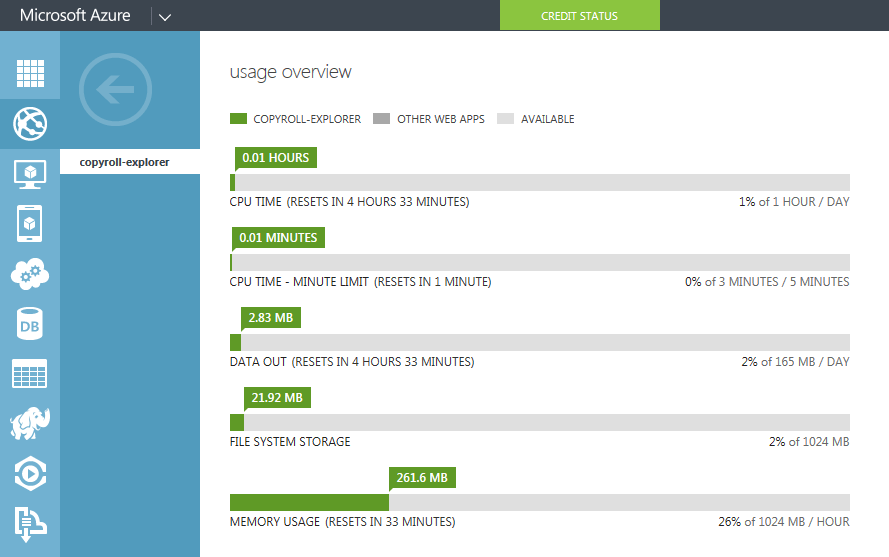Open the Credit Status tab

coord(579,15)
